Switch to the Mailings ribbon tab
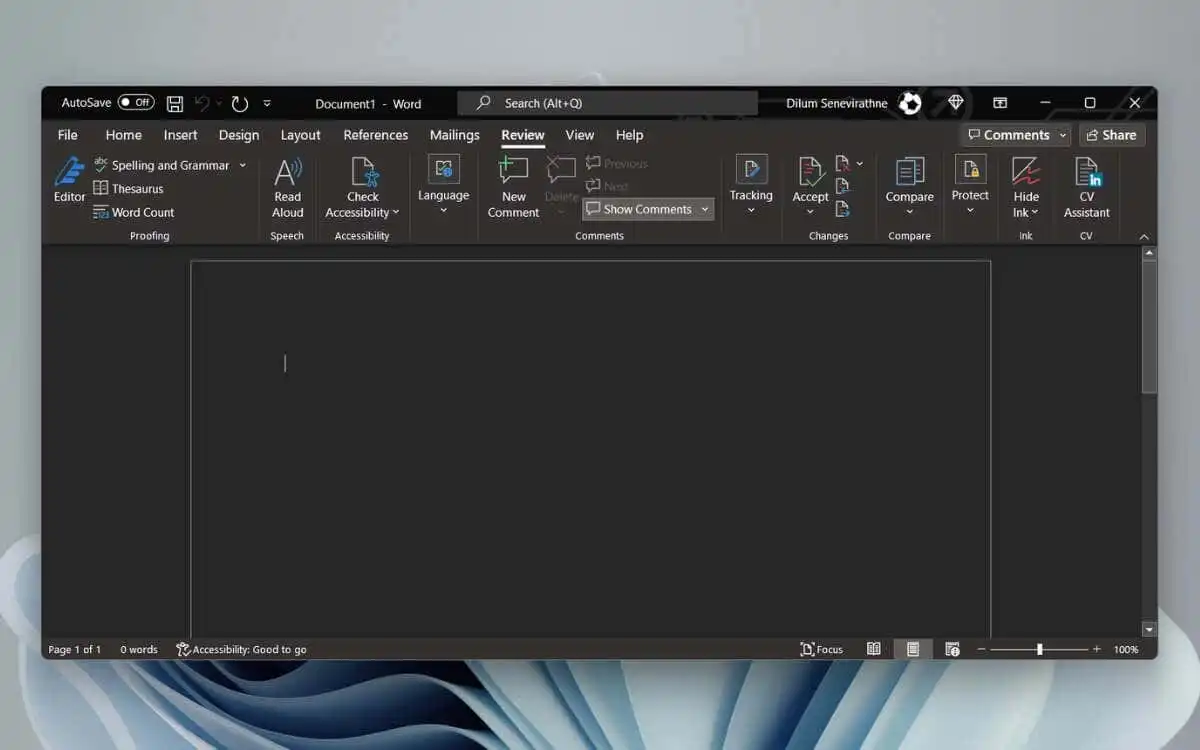Image resolution: width=1200 pixels, height=750 pixels. click(x=454, y=135)
